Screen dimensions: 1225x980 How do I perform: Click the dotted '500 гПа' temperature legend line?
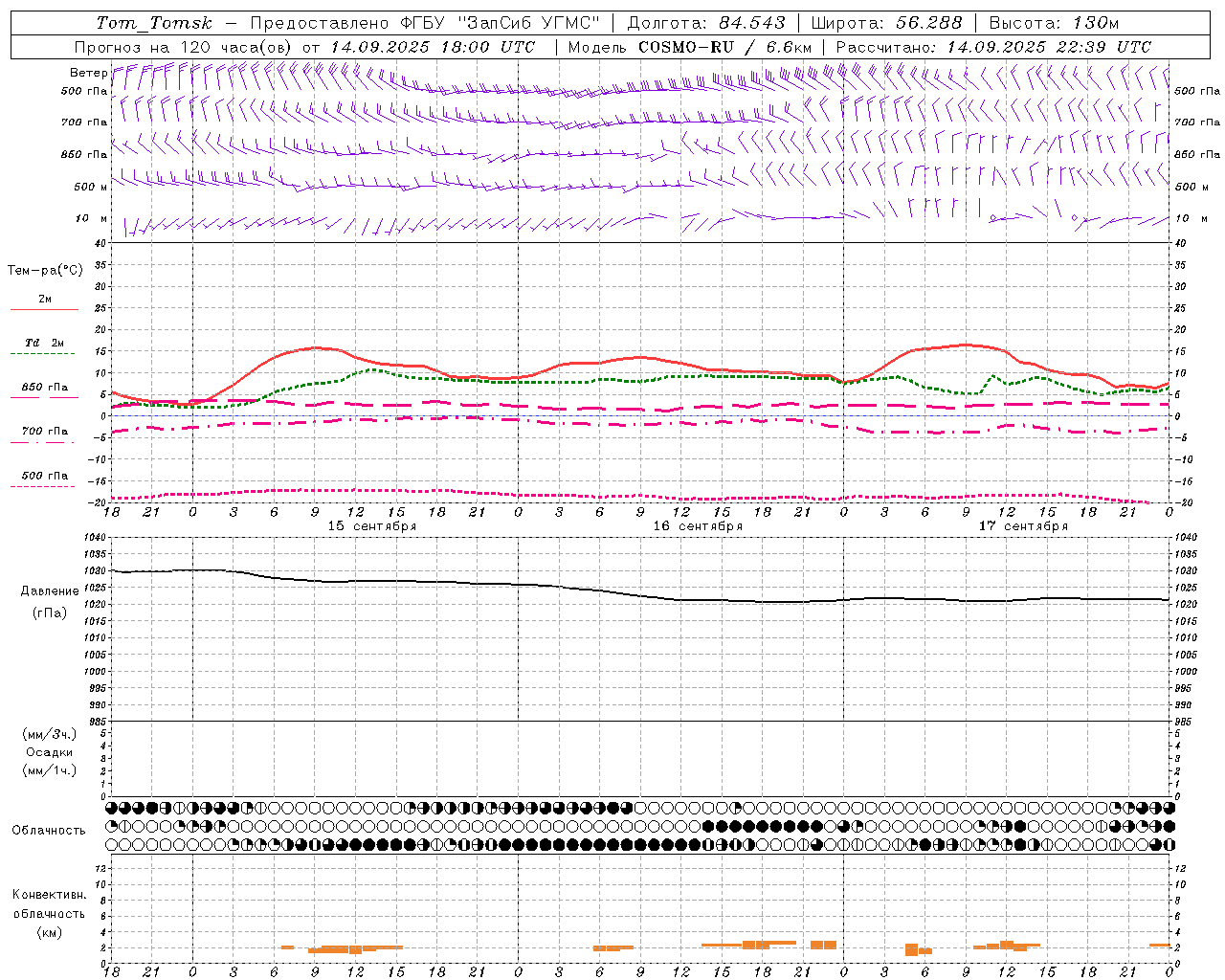(x=42, y=486)
